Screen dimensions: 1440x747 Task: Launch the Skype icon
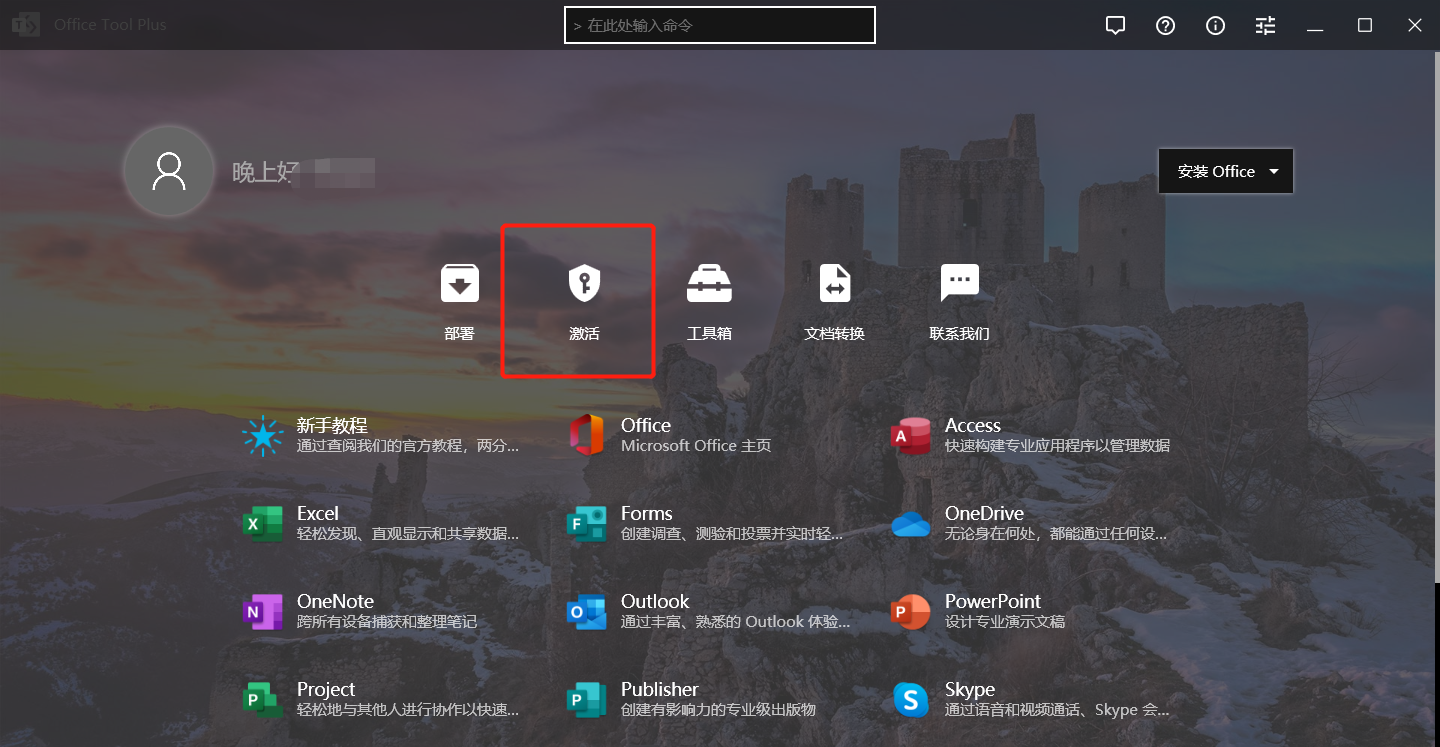click(911, 700)
